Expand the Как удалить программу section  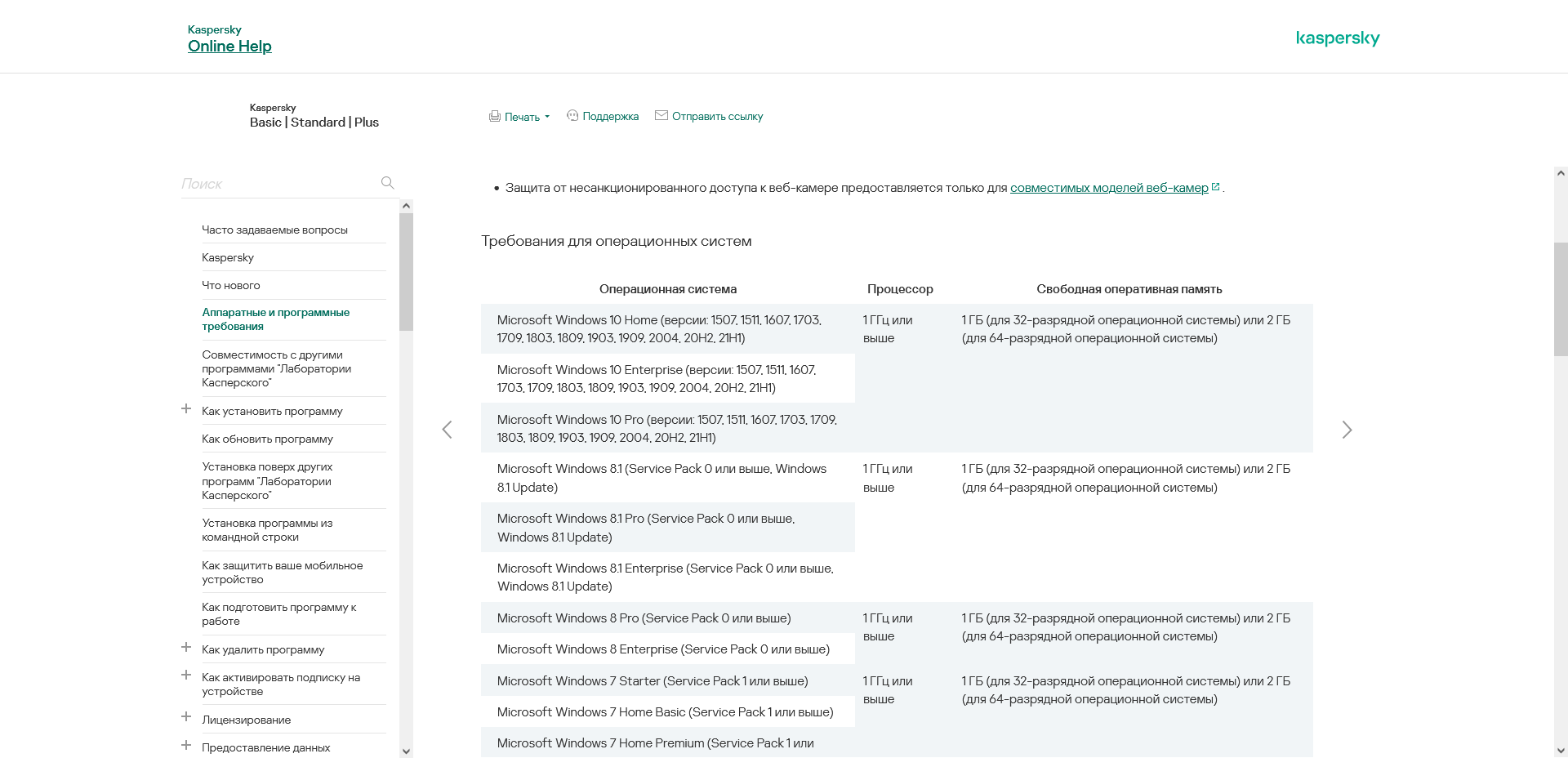(186, 648)
